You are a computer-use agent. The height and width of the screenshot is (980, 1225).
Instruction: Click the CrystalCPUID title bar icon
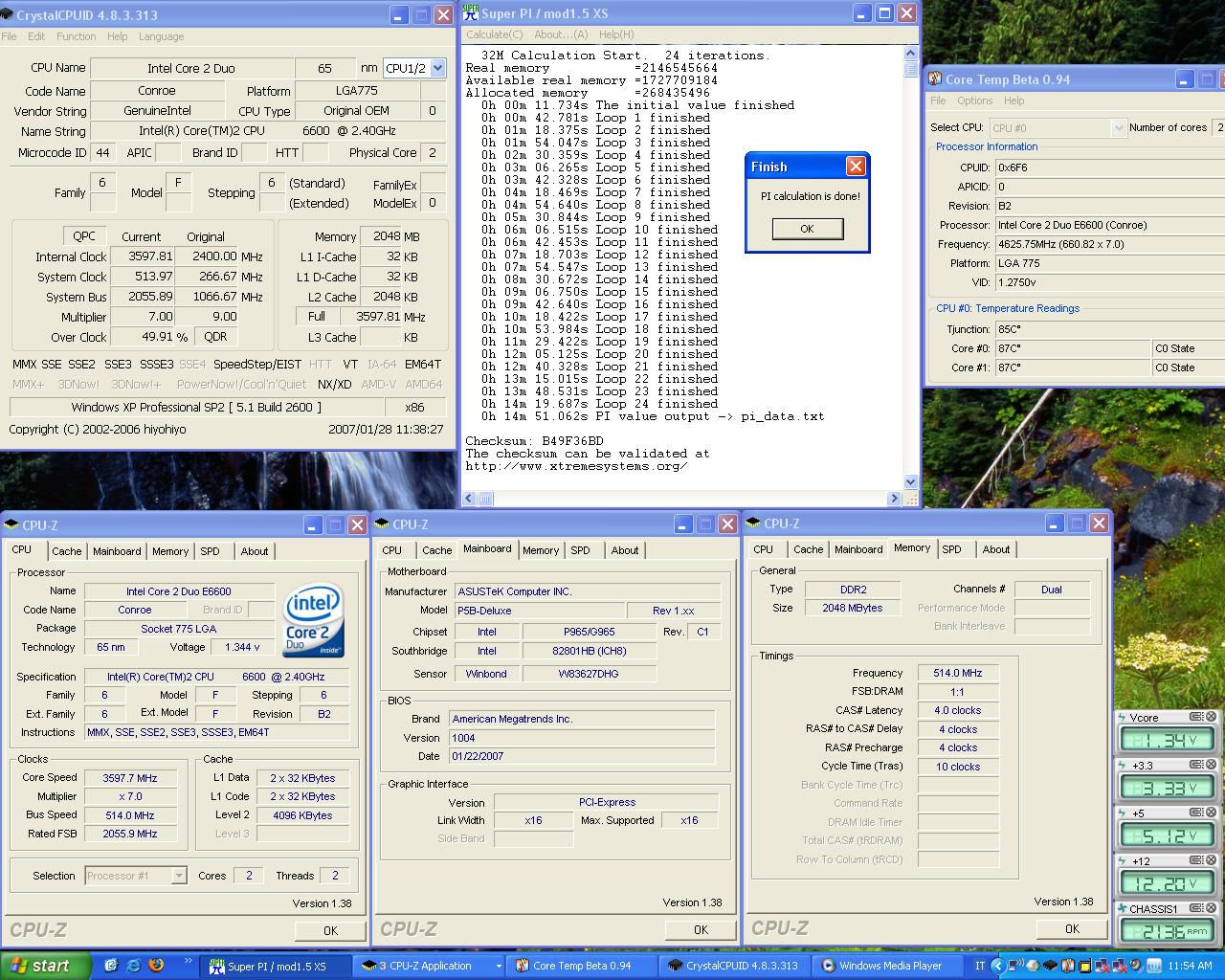pyautogui.click(x=9, y=15)
